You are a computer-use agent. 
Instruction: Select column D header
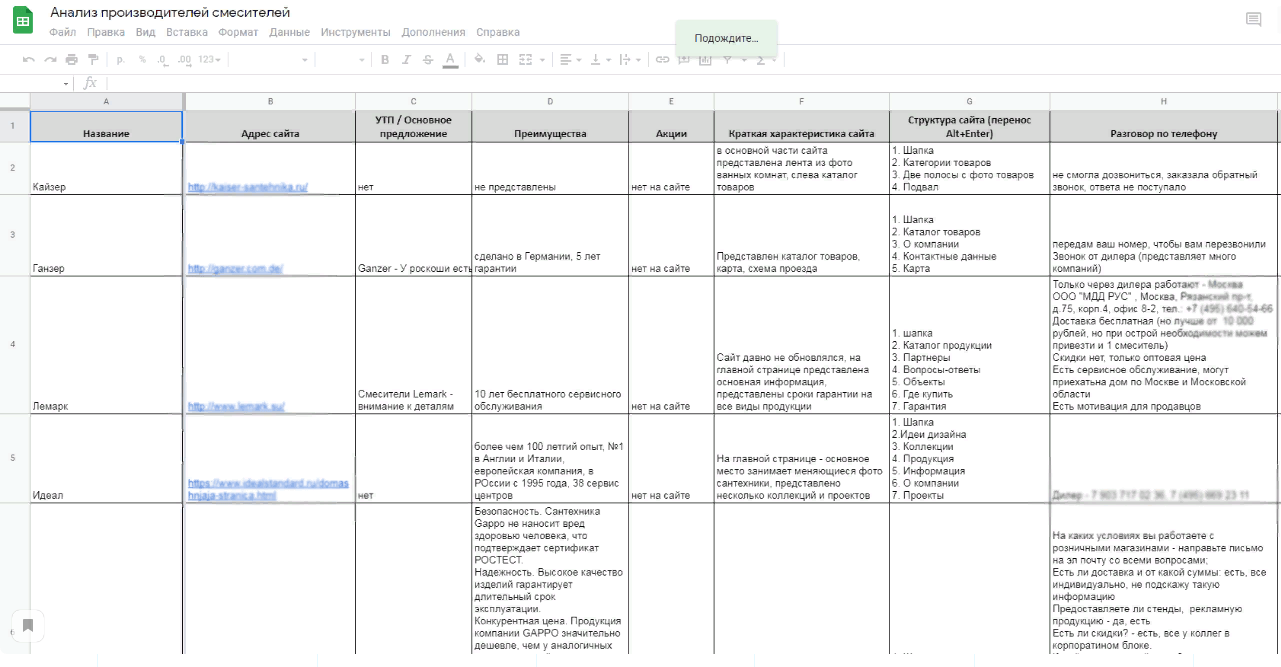pos(550,101)
